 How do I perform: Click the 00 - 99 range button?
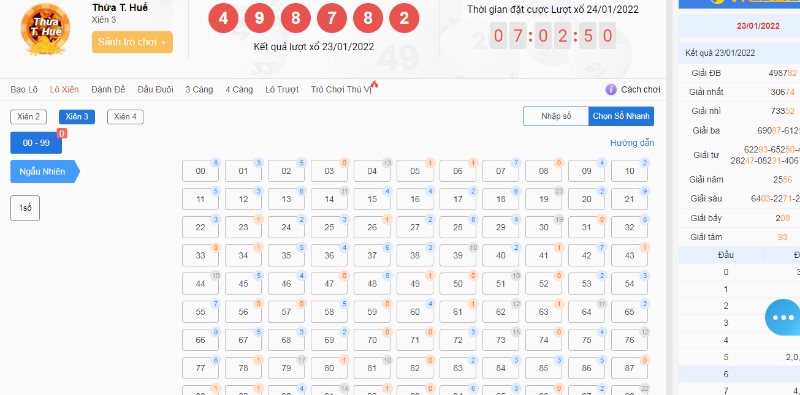[x=36, y=143]
